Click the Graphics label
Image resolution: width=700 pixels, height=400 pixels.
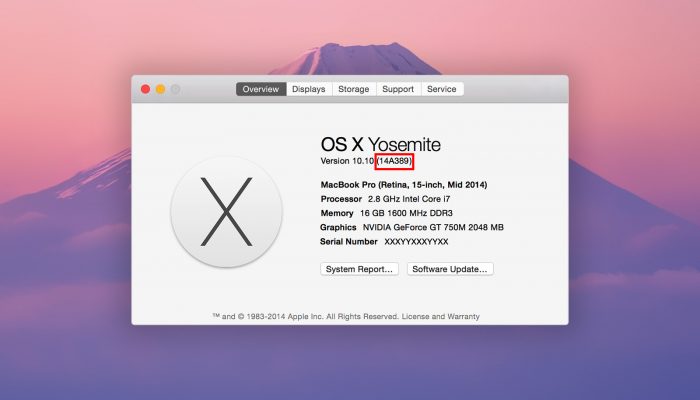point(338,227)
